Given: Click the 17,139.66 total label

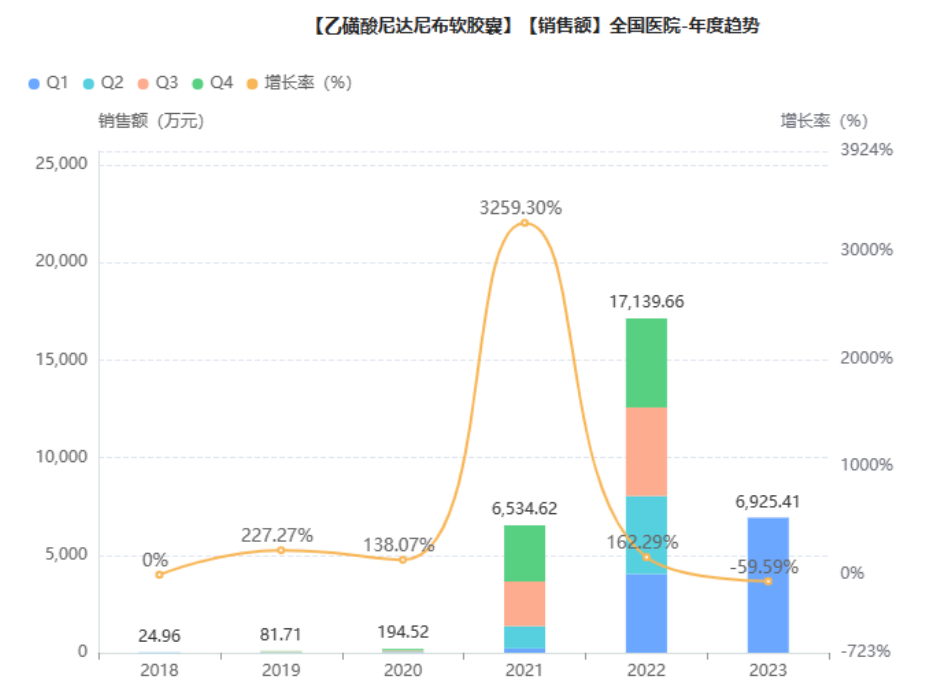Looking at the screenshot, I should 646,302.
